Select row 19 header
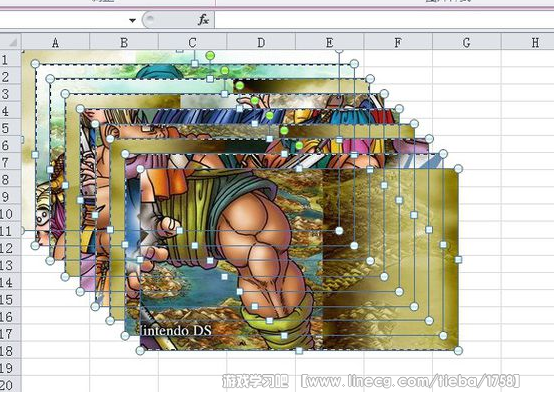This screenshot has width=554, height=398. pyautogui.click(x=11, y=368)
